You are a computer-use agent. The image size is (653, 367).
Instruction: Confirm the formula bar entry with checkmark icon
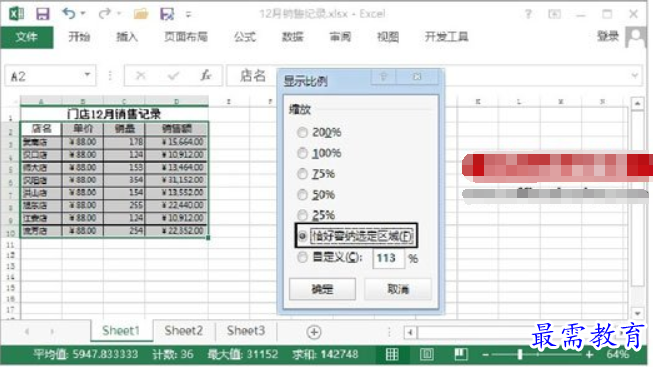[x=173, y=75]
